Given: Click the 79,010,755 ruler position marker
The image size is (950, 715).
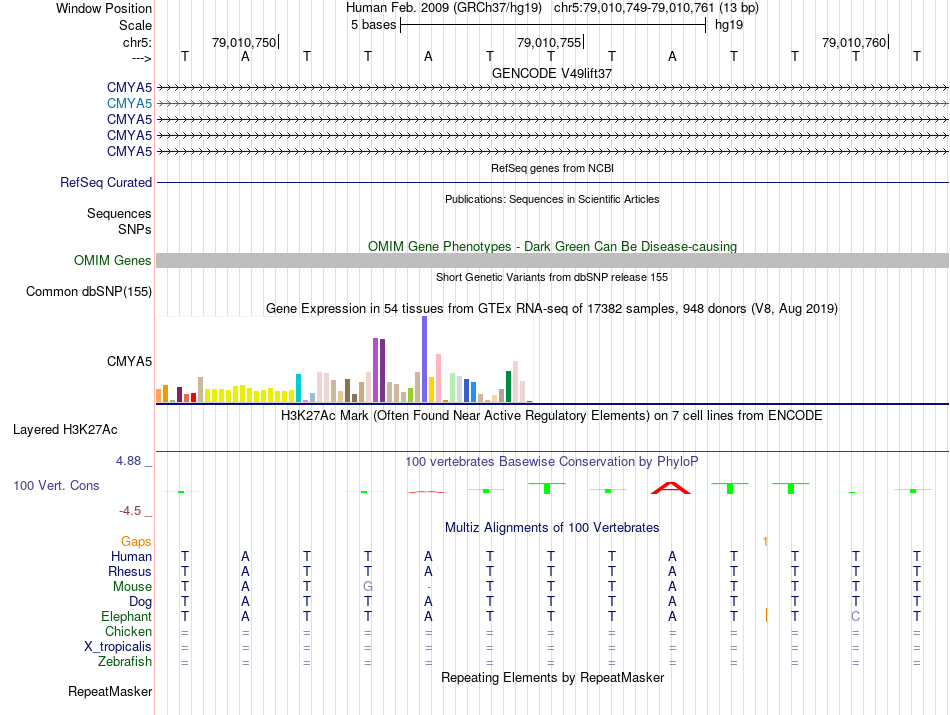Looking at the screenshot, I should click(549, 42).
